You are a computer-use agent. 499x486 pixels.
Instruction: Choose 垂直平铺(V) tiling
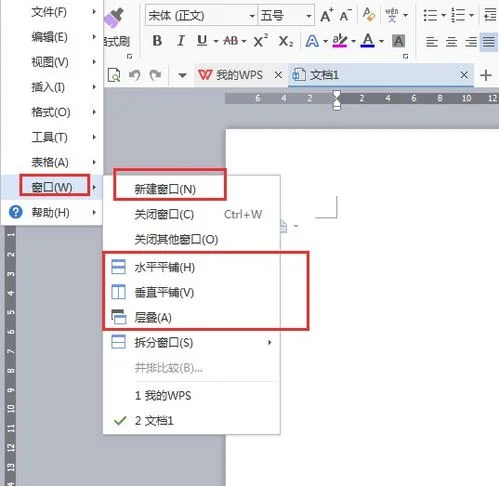(x=191, y=292)
